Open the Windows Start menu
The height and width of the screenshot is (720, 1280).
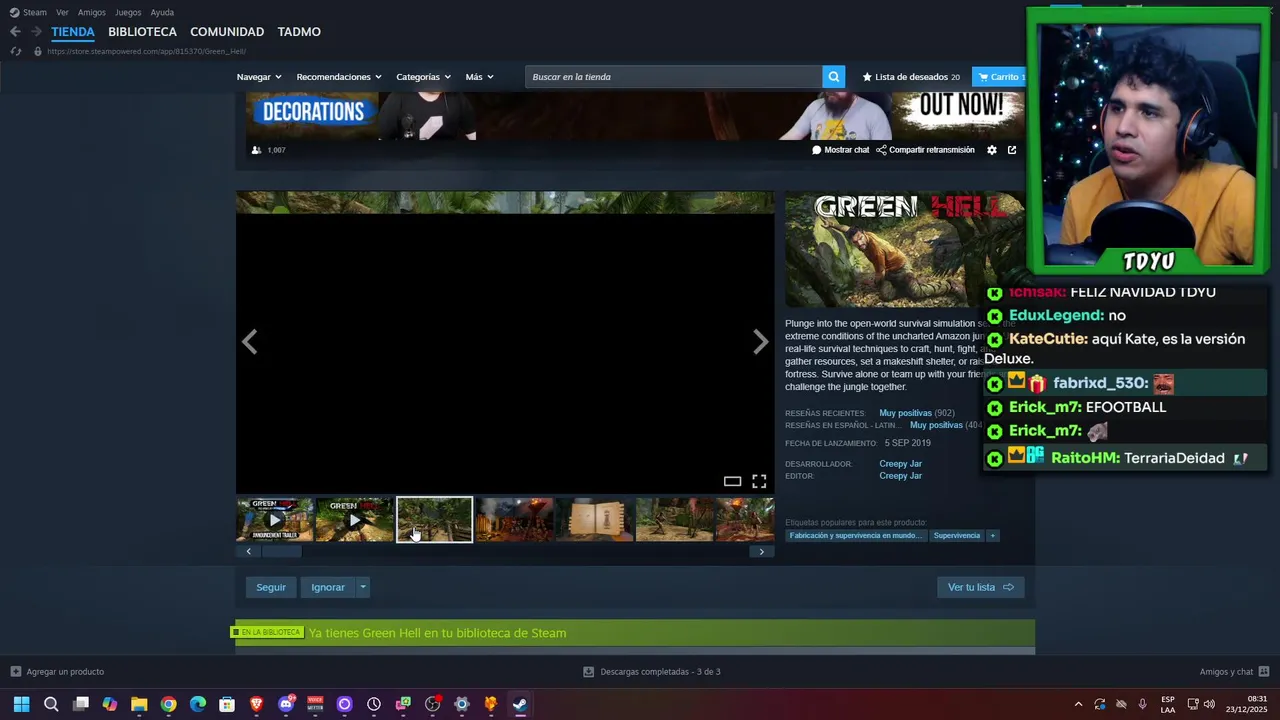point(21,704)
